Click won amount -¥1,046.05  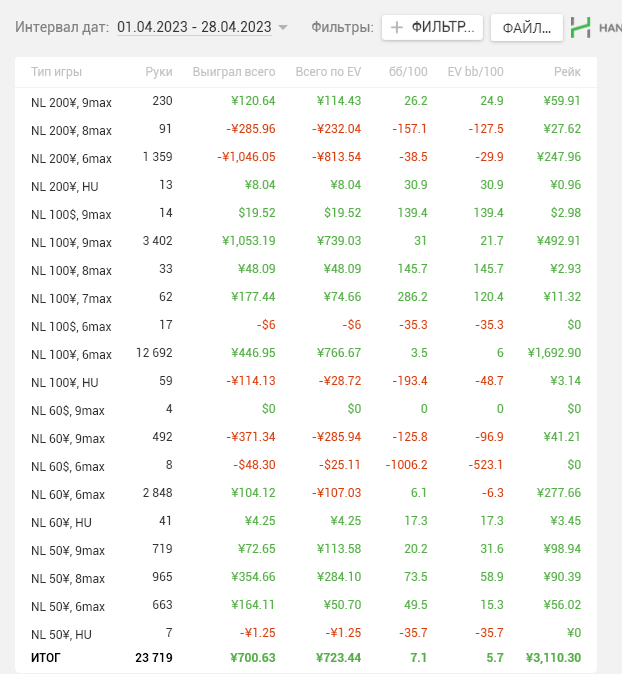(x=246, y=157)
